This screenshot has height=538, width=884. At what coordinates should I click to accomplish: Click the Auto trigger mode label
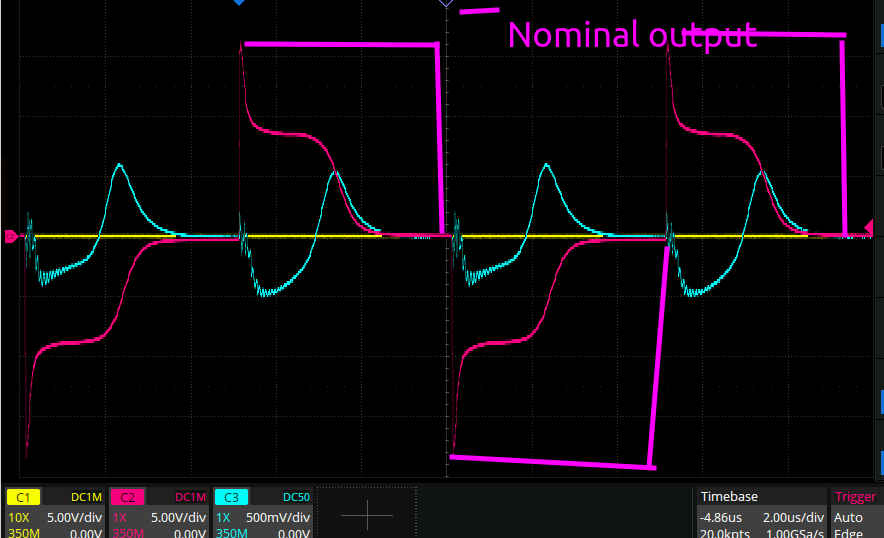coord(848,518)
